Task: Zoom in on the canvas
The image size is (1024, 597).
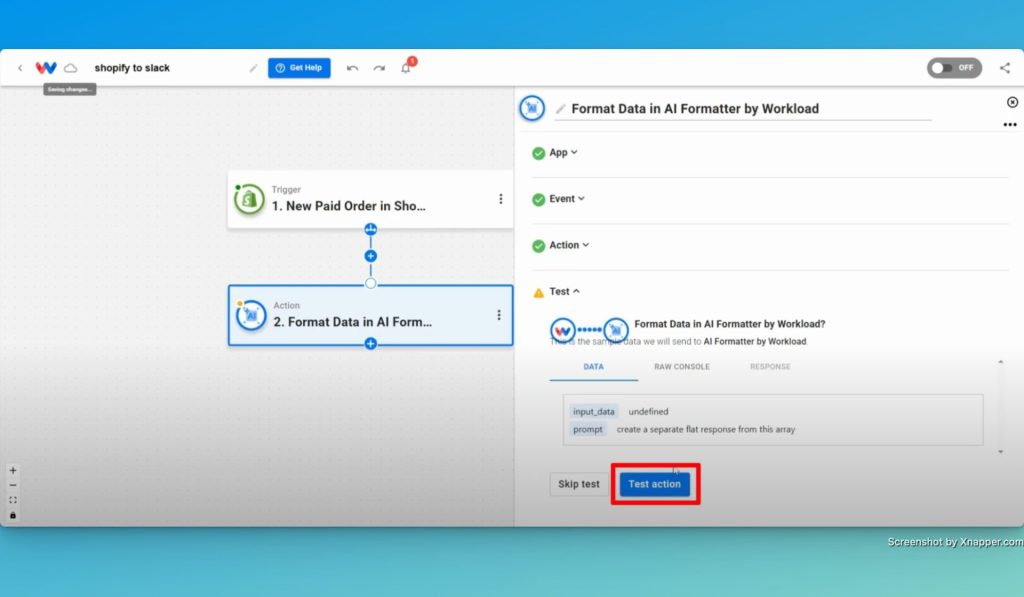Action: (x=13, y=470)
